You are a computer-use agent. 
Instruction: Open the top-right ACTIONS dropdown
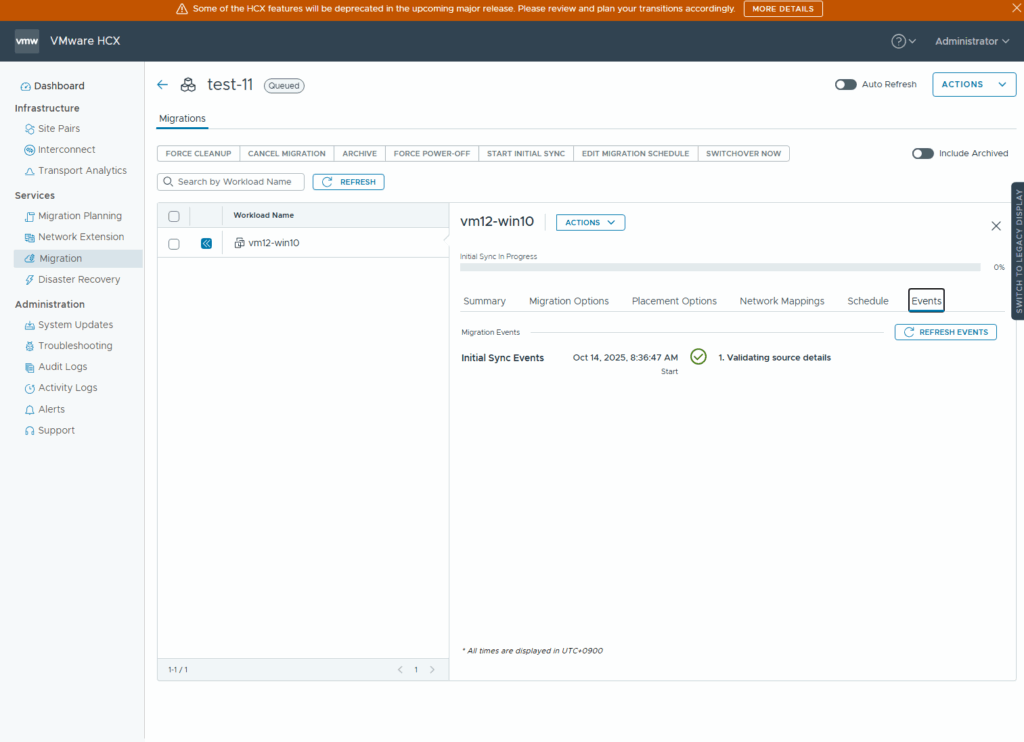[973, 85]
